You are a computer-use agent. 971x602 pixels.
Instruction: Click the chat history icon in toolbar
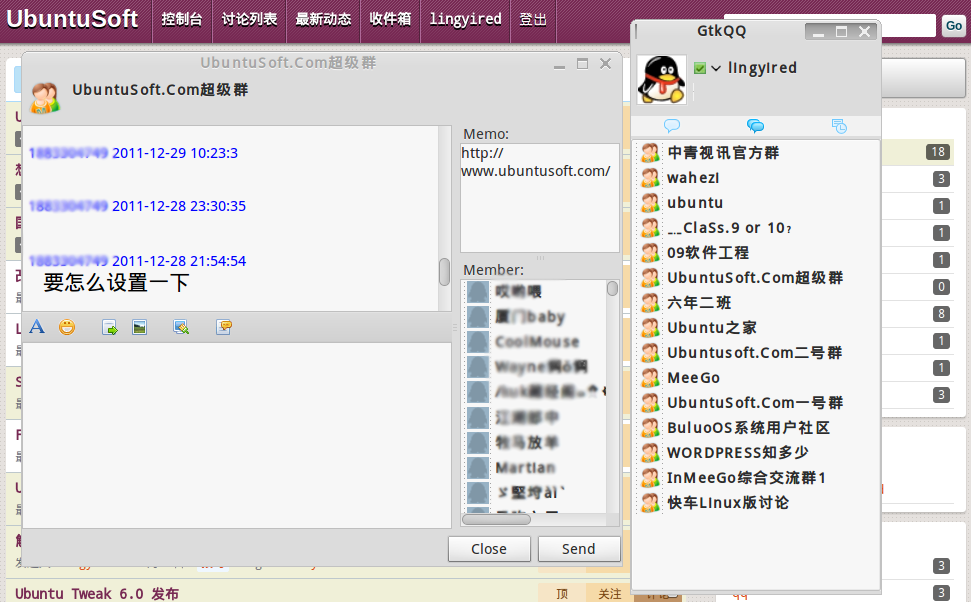224,327
